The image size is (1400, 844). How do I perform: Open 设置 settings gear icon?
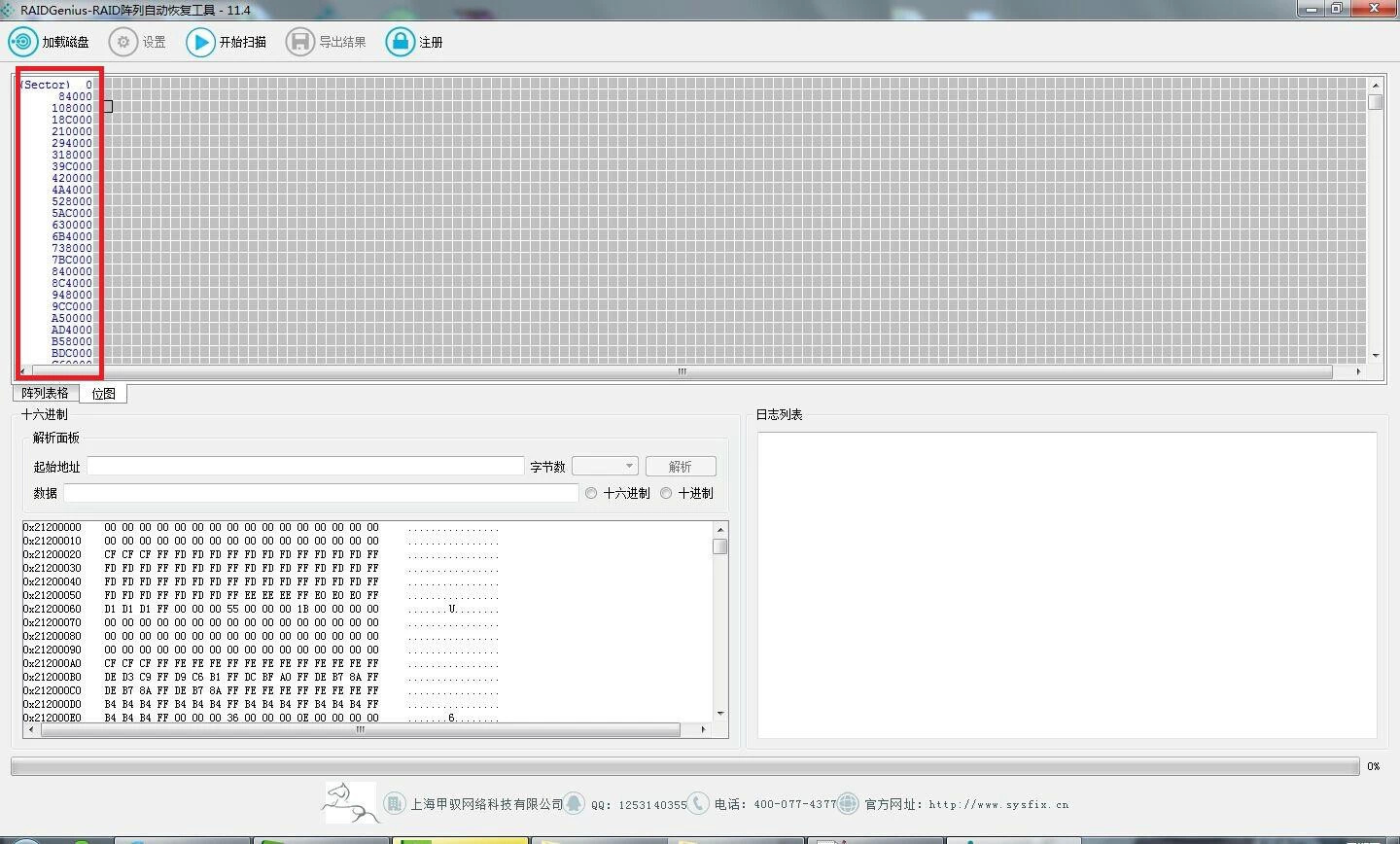[x=123, y=42]
